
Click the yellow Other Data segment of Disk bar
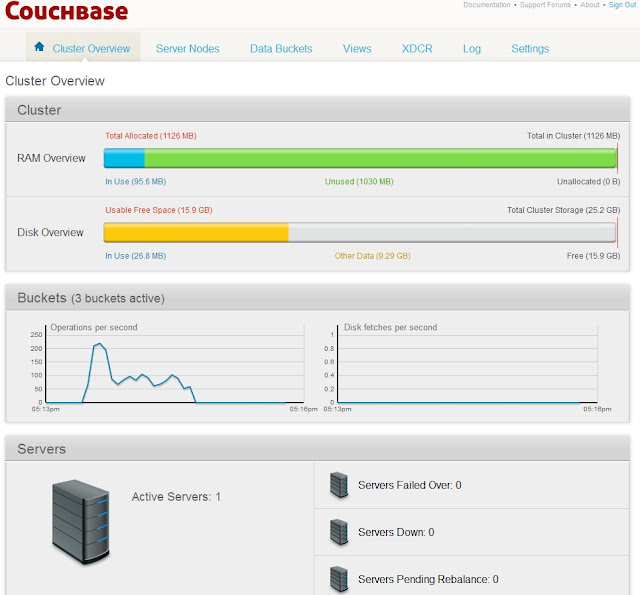point(196,232)
